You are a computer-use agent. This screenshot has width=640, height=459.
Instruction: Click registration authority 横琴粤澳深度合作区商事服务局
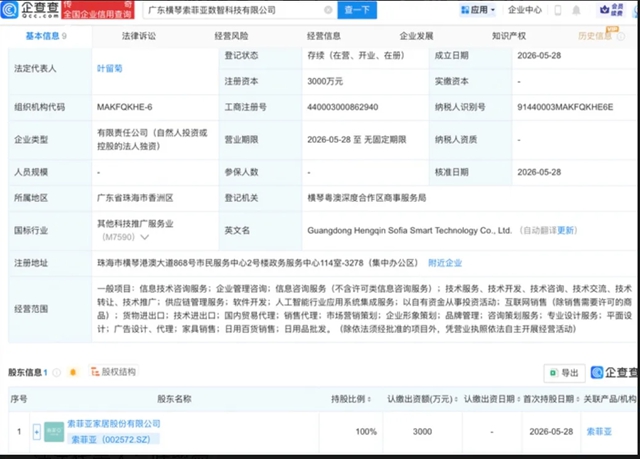[367, 198]
